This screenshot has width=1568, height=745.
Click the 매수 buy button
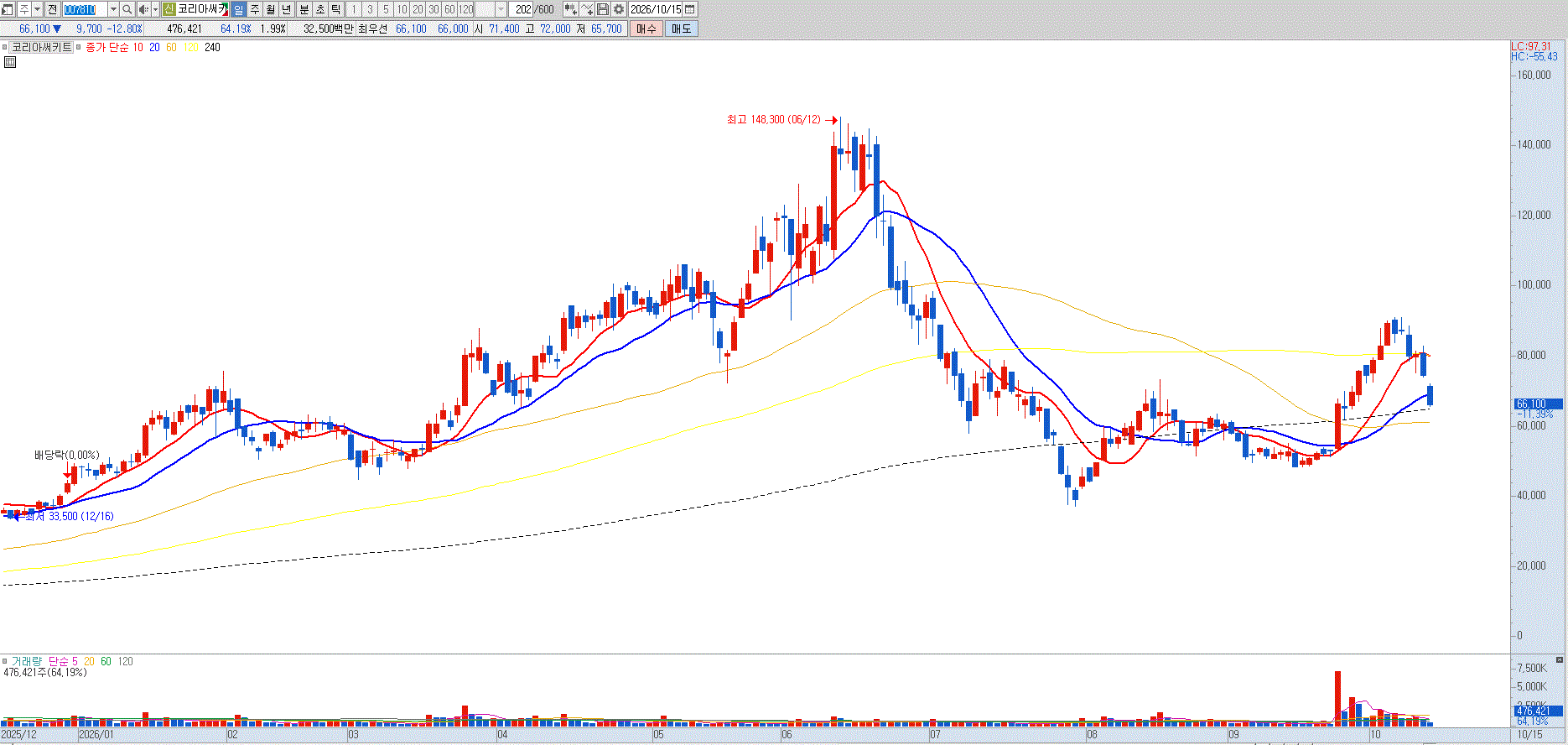point(646,29)
